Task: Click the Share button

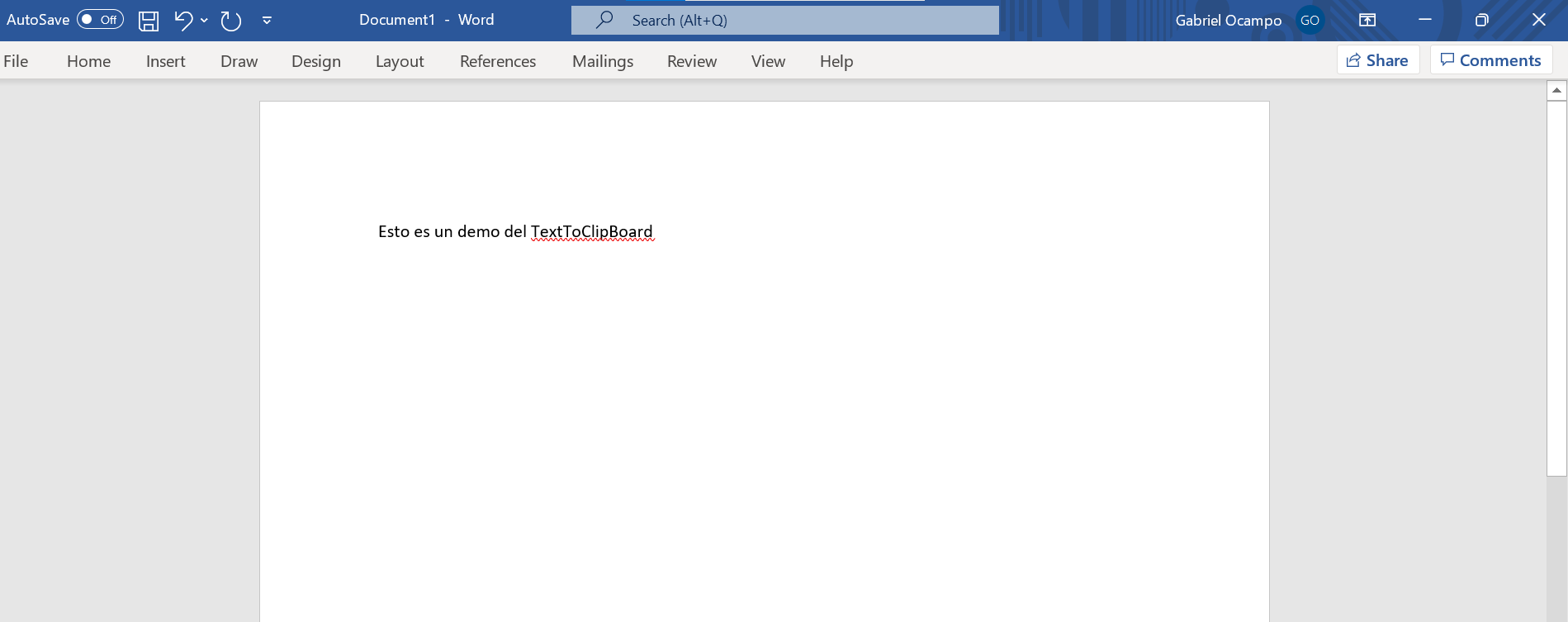Action: click(x=1378, y=60)
